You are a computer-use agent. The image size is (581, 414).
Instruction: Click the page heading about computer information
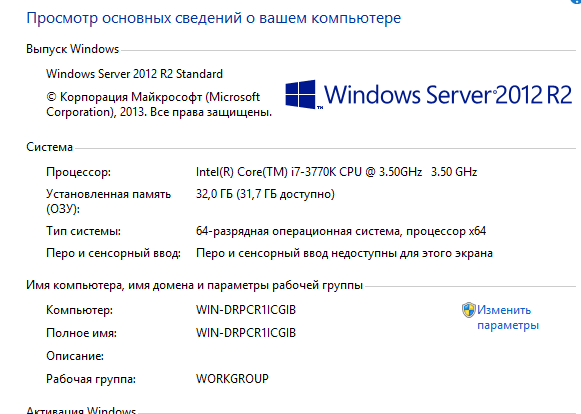point(213,18)
